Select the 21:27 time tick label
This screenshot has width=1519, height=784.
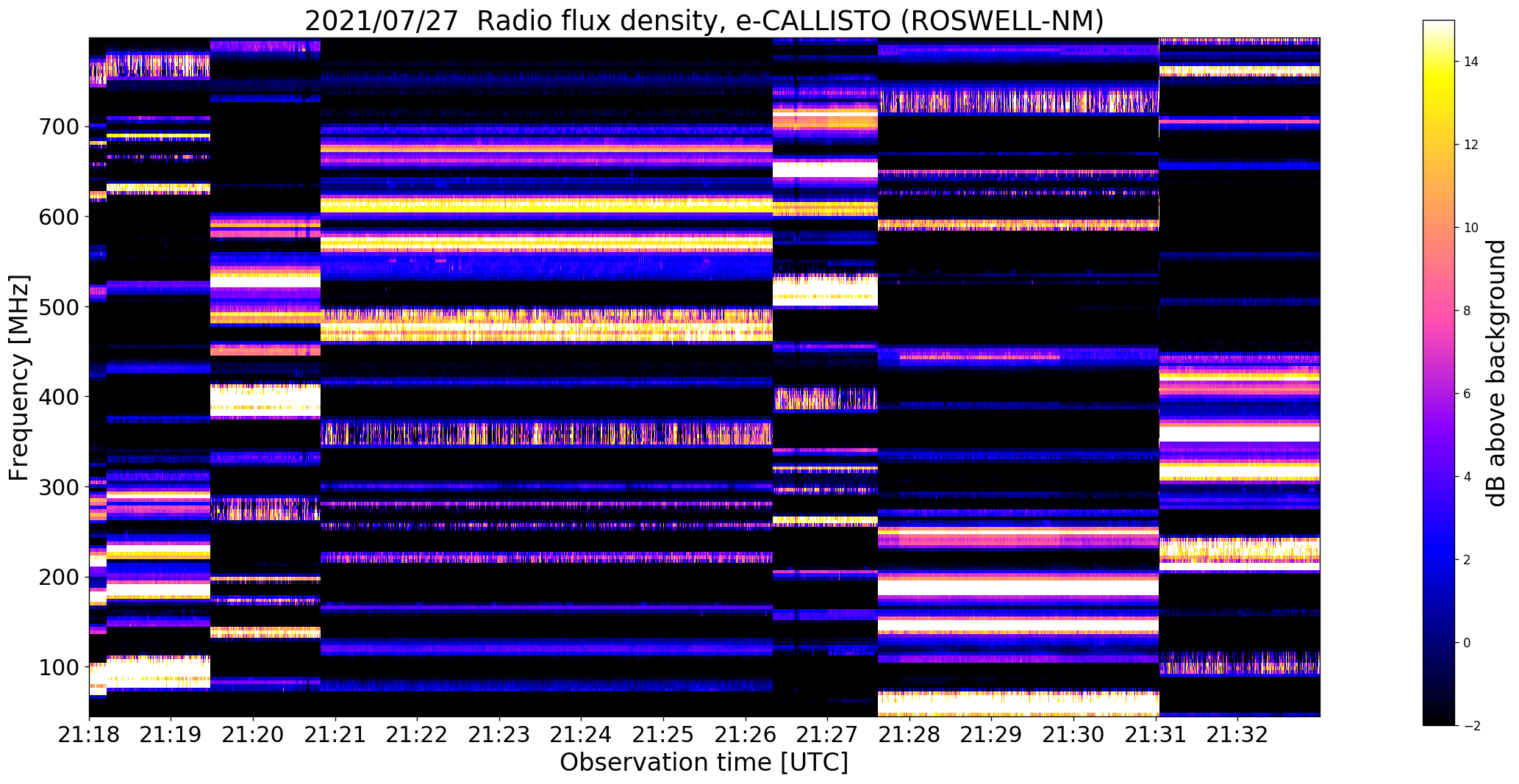click(828, 735)
